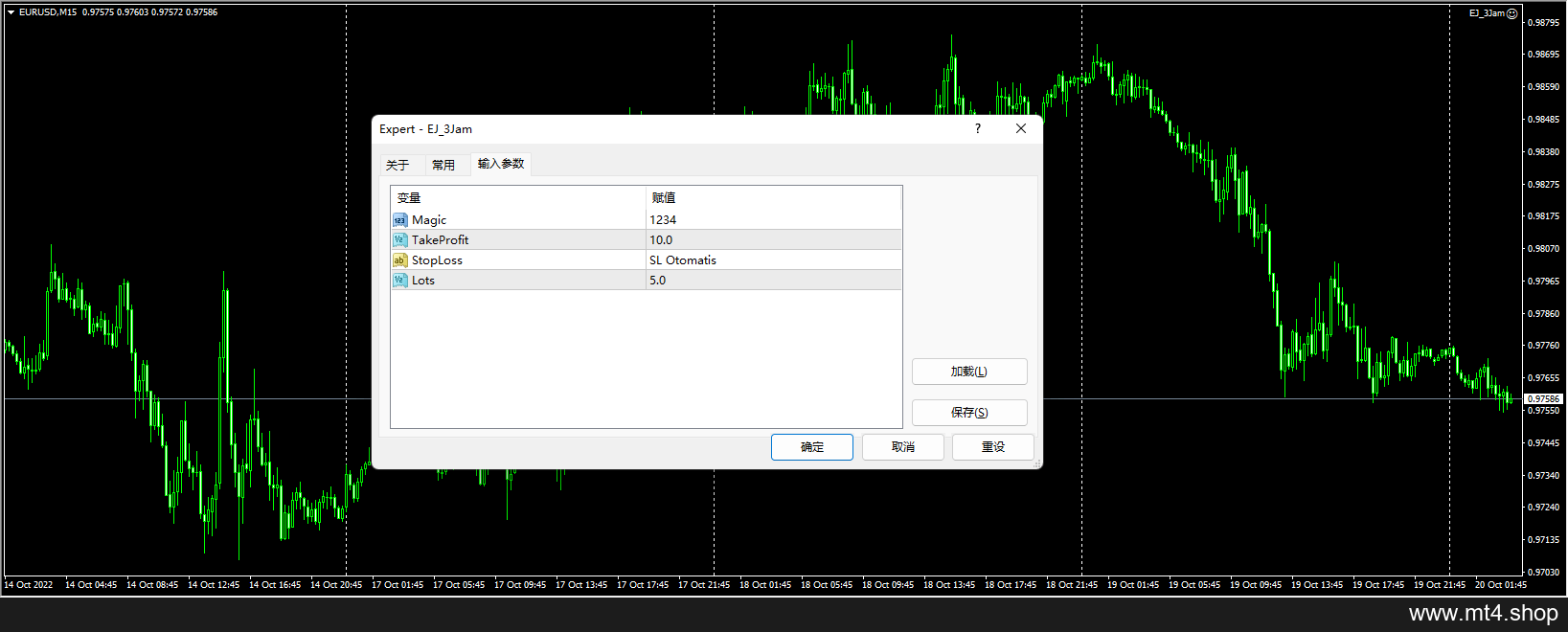
Task: Click the Lots value type icon
Action: (399, 281)
